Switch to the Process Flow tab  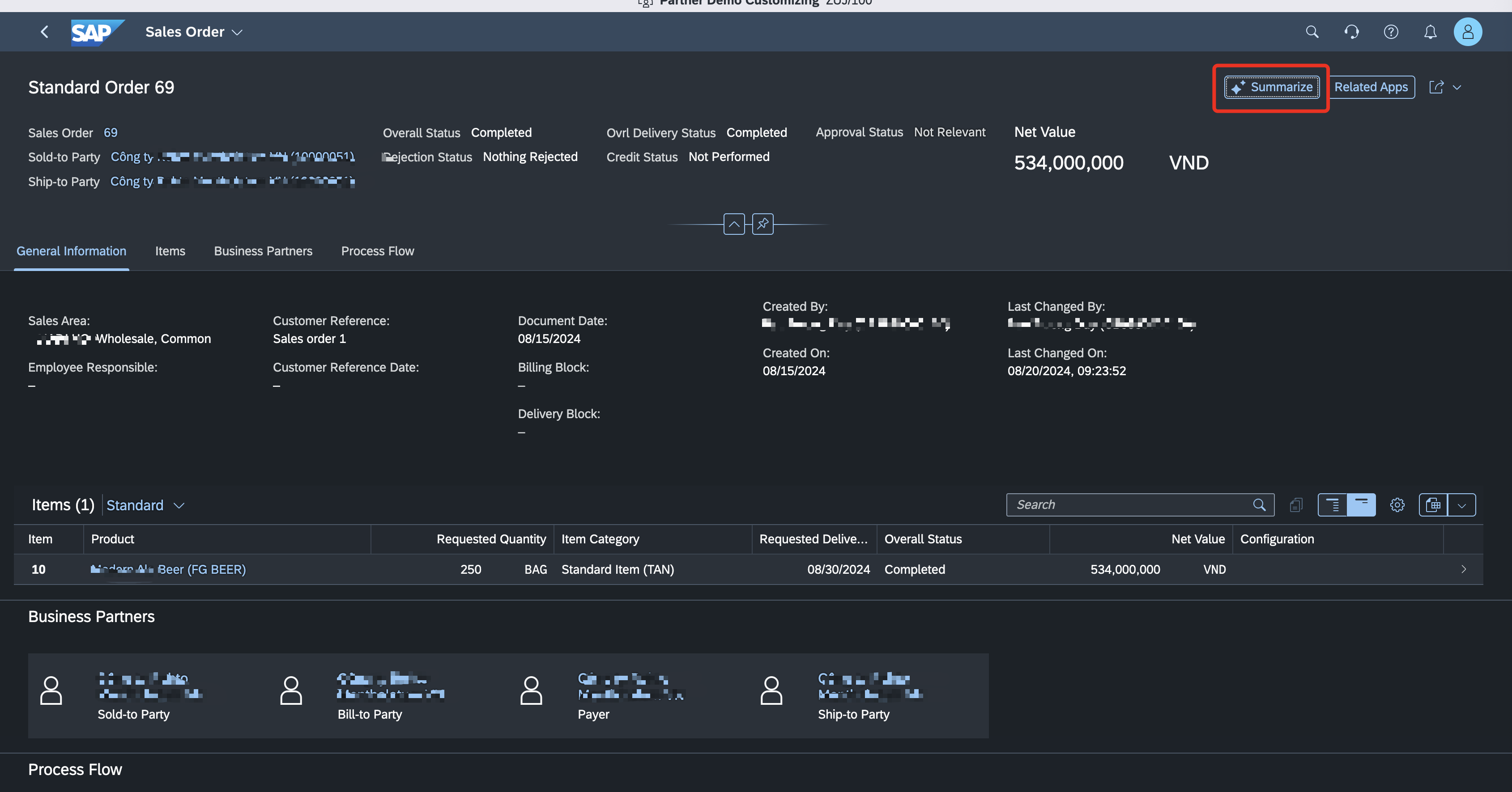coord(377,251)
